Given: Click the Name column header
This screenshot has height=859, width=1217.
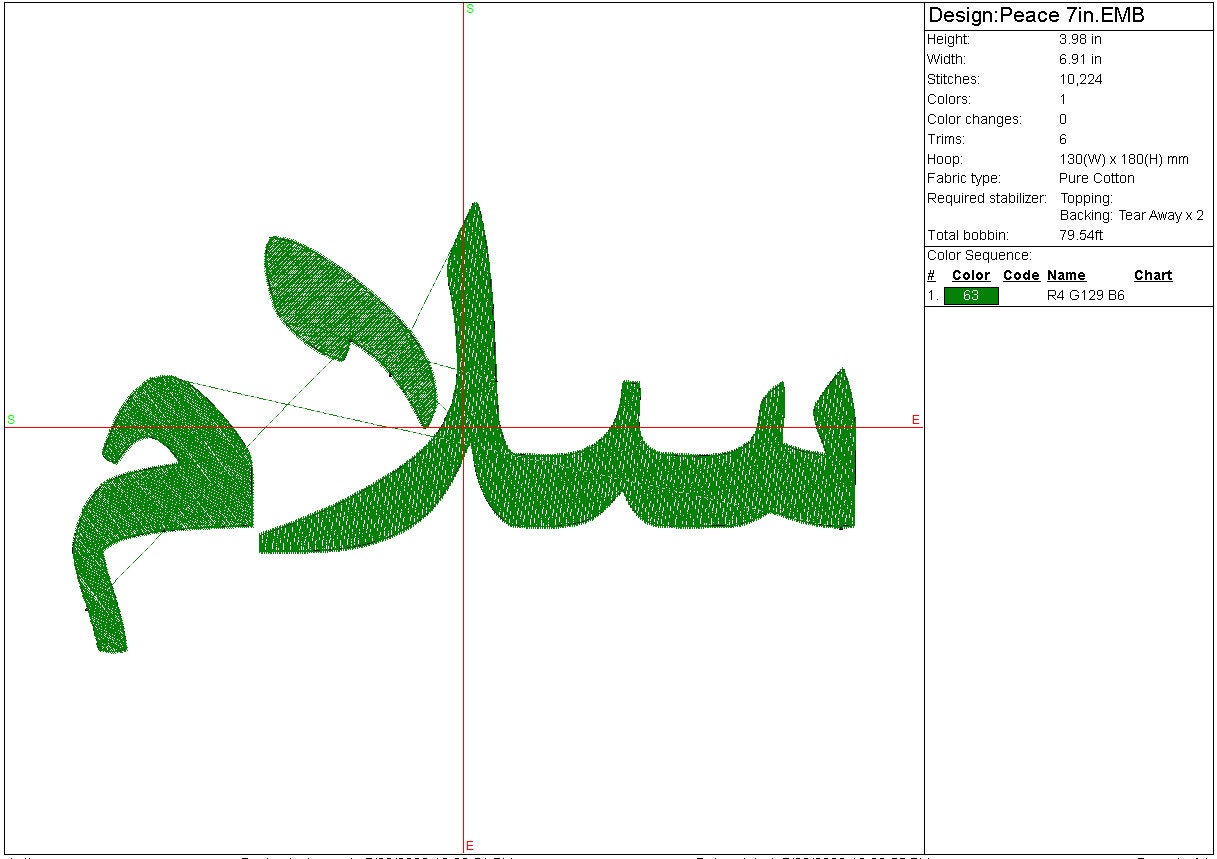Looking at the screenshot, I should 1066,276.
